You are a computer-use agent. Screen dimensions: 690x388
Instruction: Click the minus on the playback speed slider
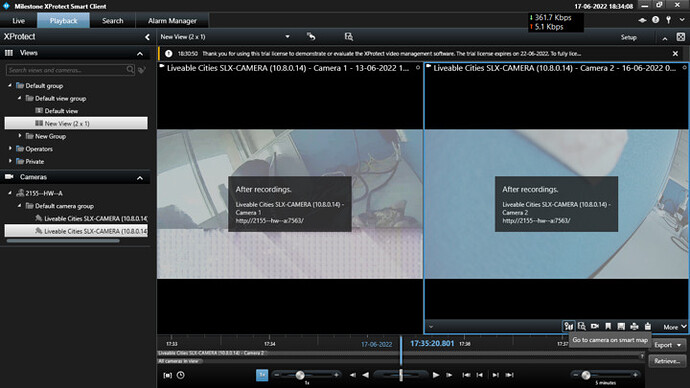277,375
